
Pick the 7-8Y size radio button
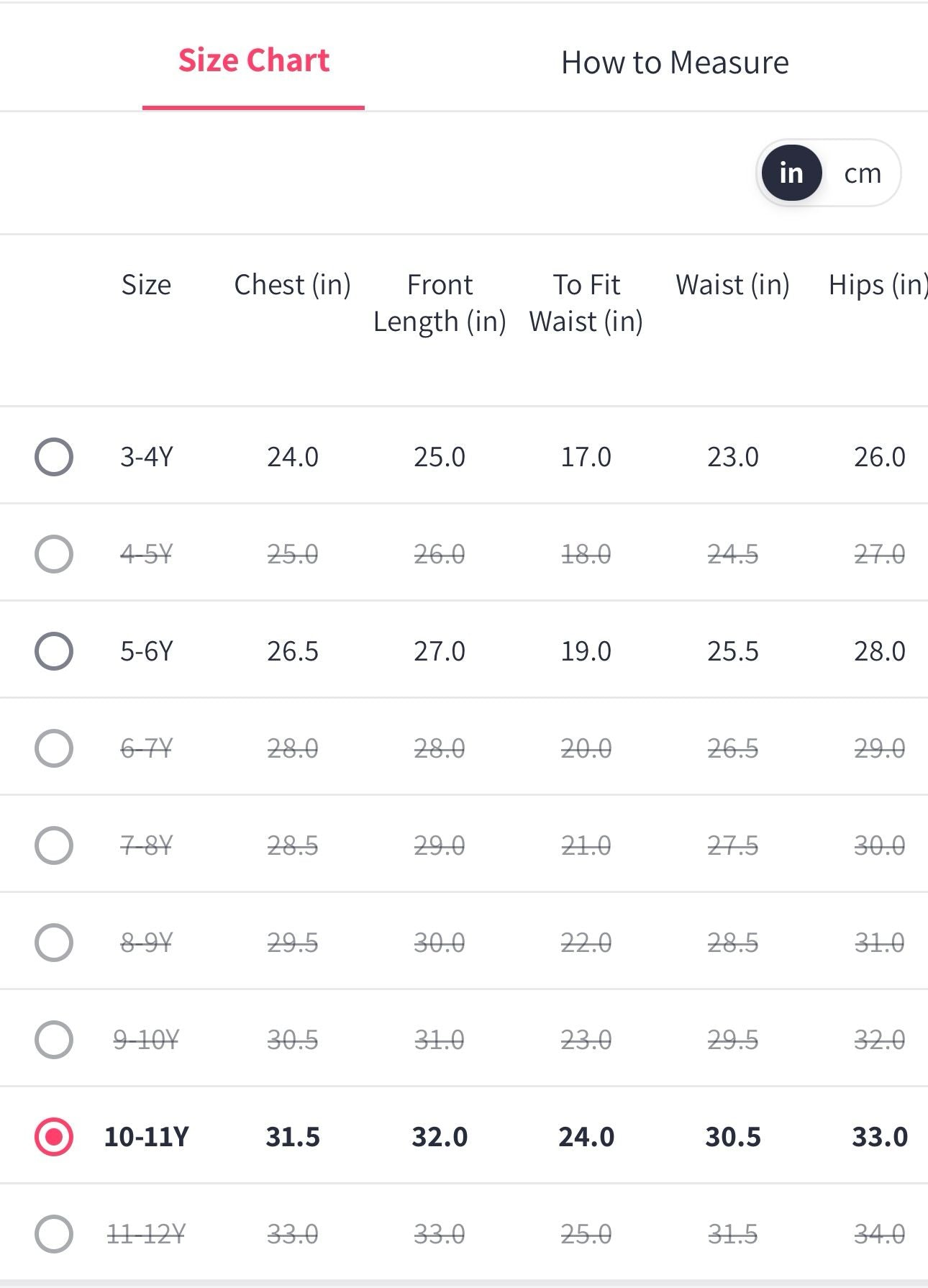tap(54, 845)
